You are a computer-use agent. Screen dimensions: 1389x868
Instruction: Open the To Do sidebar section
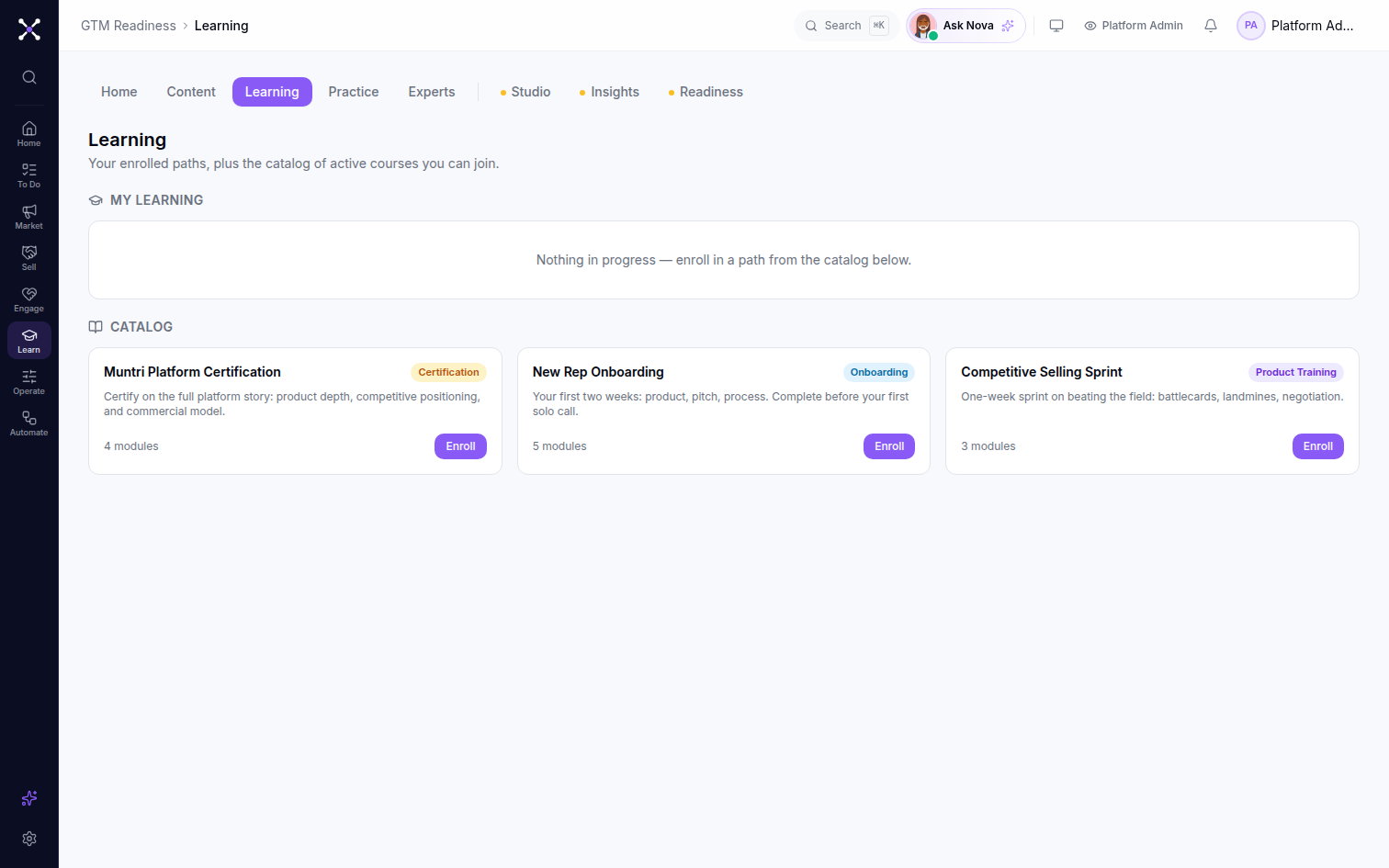[x=29, y=175]
